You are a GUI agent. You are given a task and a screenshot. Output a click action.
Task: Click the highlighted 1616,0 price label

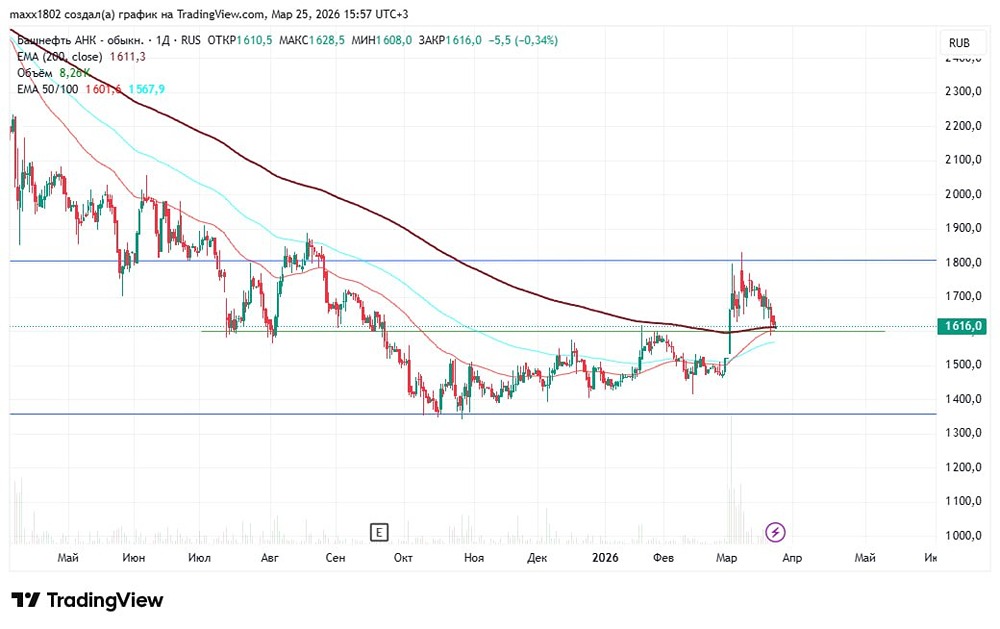[x=960, y=325]
